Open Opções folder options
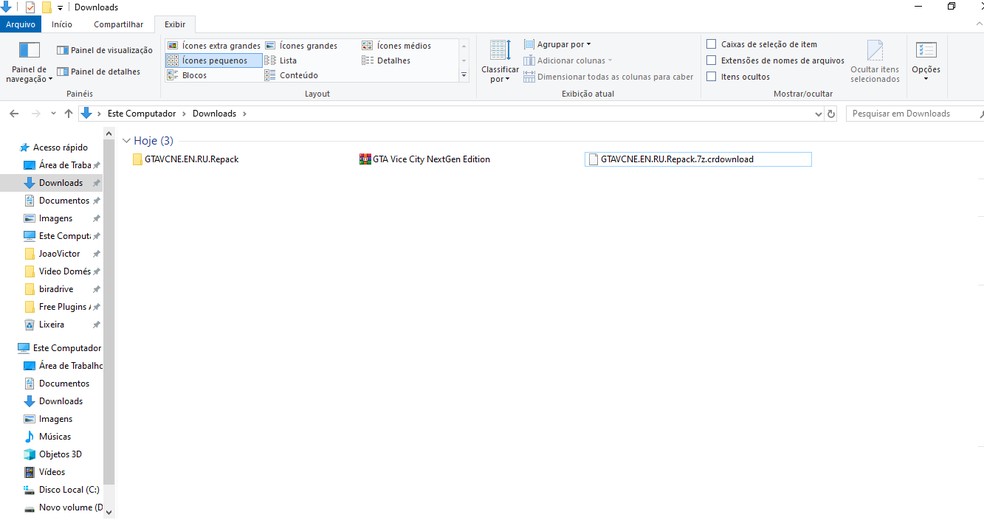Image resolution: width=984 pixels, height=520 pixels. click(x=926, y=61)
